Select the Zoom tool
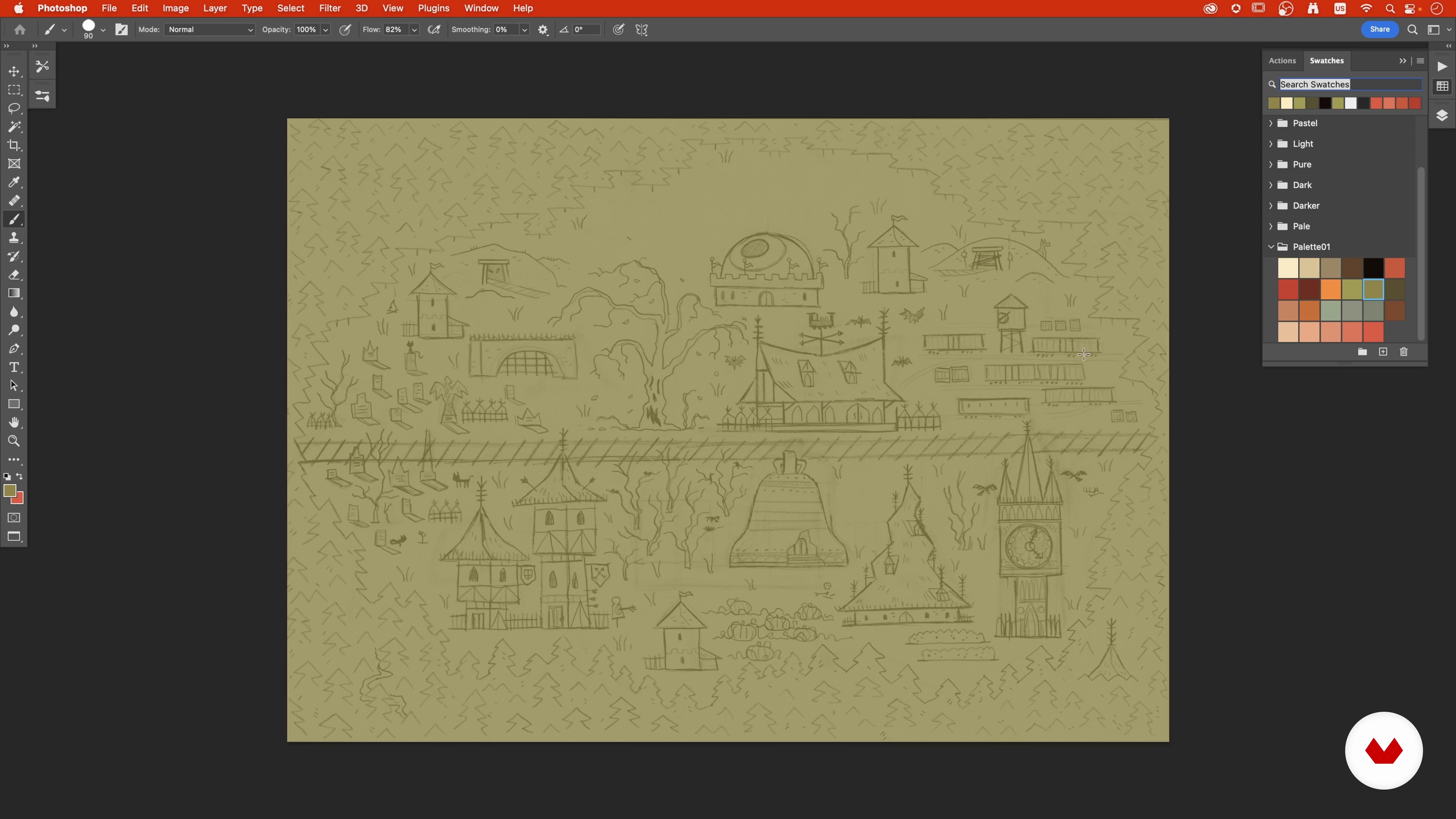Image resolution: width=1456 pixels, height=819 pixels. (14, 441)
